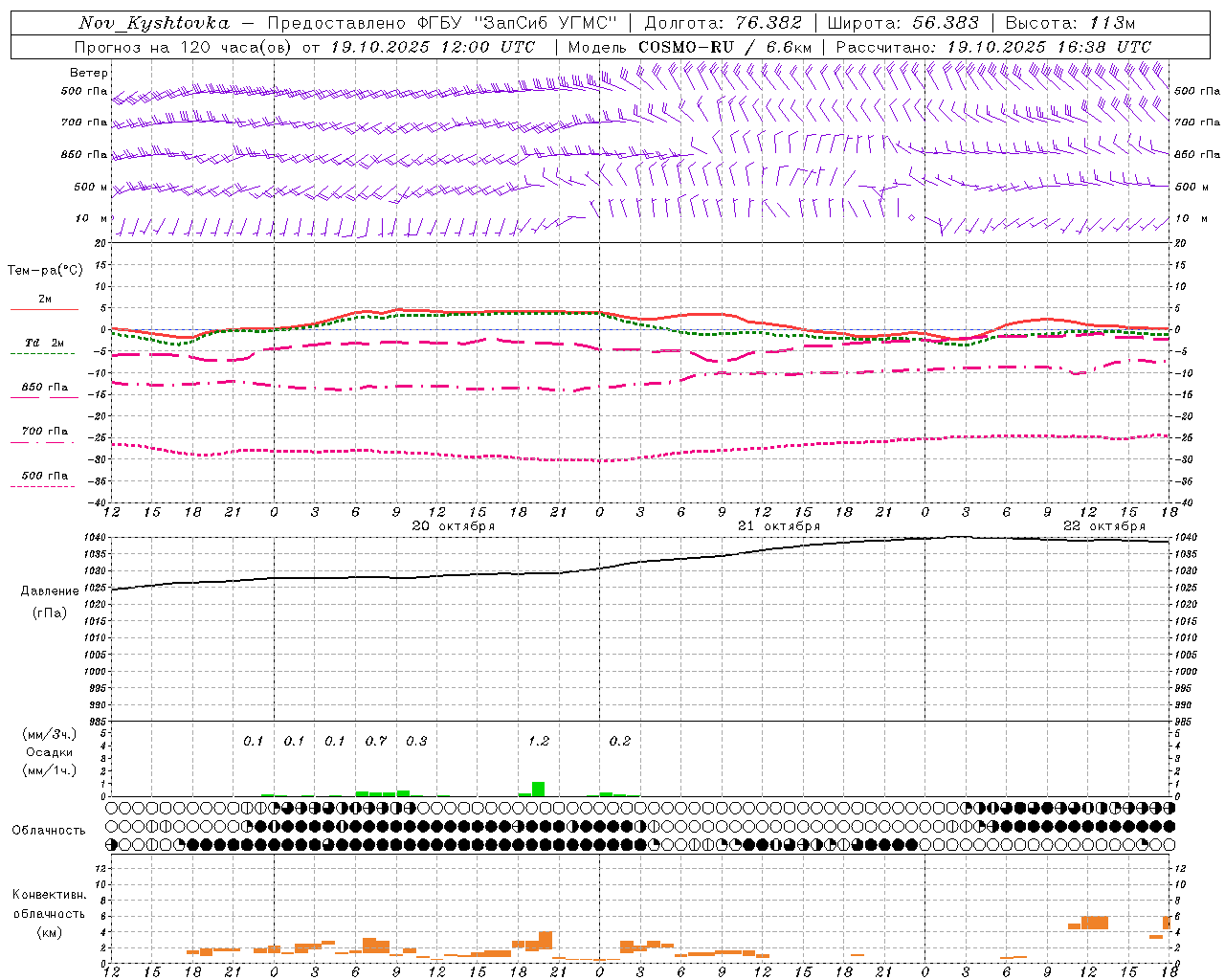Click the 850 гПа entry in the temperature legend
This screenshot has height=980, width=1225.
(x=44, y=388)
